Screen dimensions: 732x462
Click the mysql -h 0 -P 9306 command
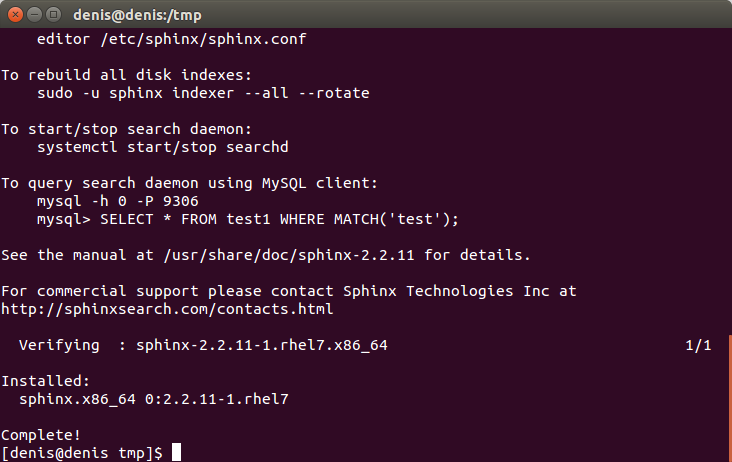tap(118, 201)
